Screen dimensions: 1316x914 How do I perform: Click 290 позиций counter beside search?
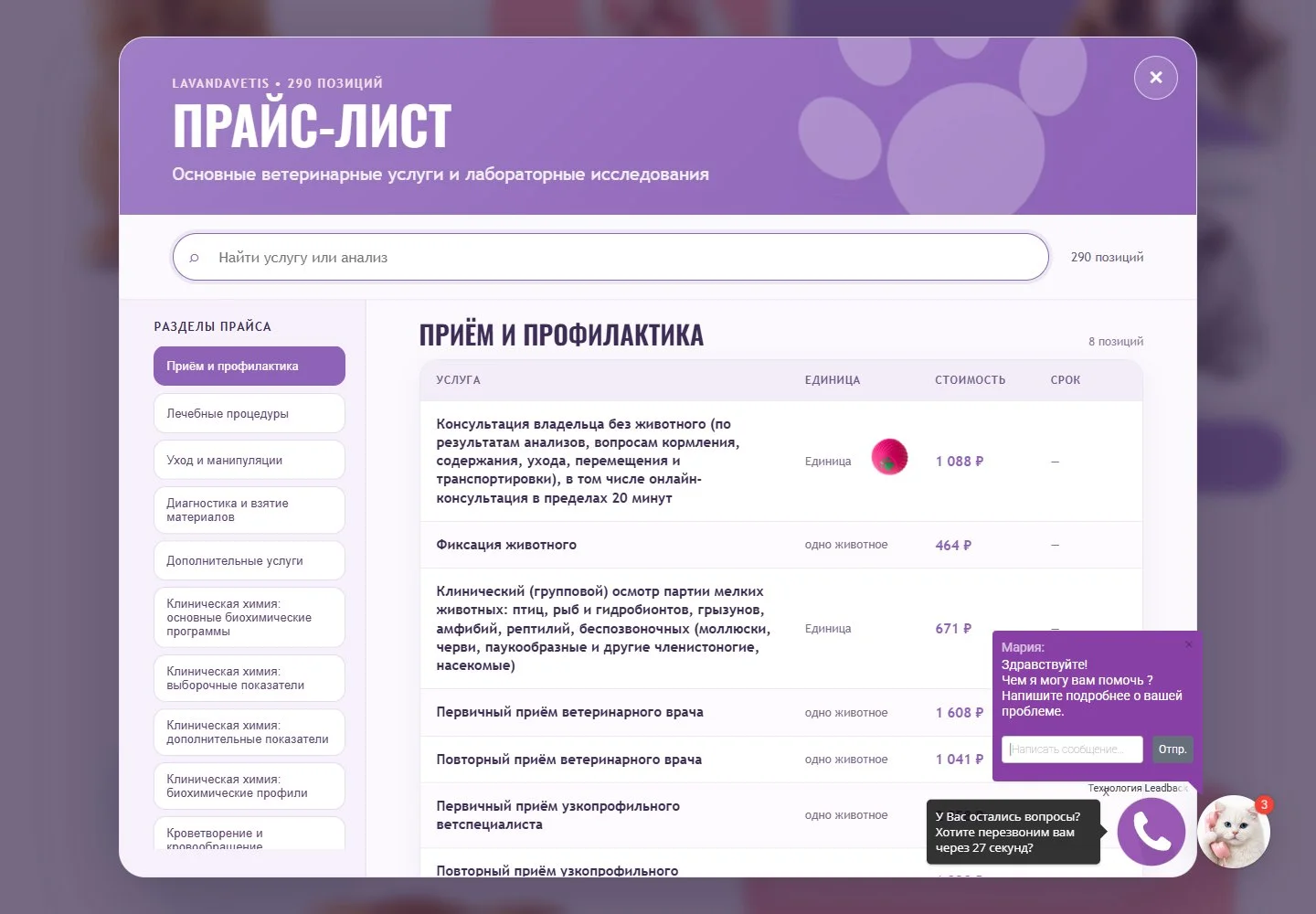click(x=1107, y=257)
